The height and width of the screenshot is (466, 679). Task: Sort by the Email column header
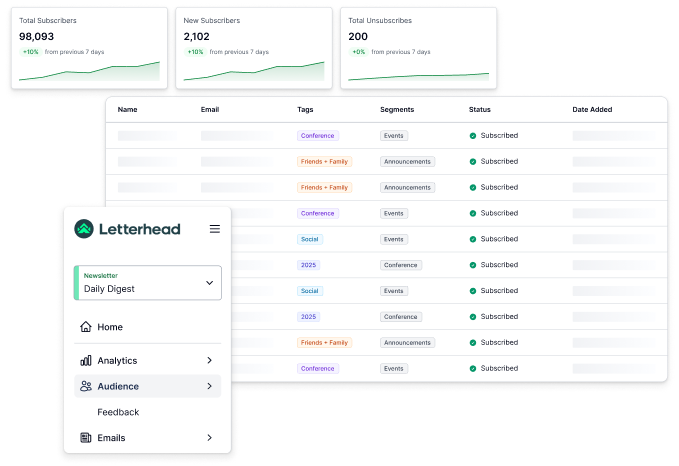pyautogui.click(x=210, y=110)
